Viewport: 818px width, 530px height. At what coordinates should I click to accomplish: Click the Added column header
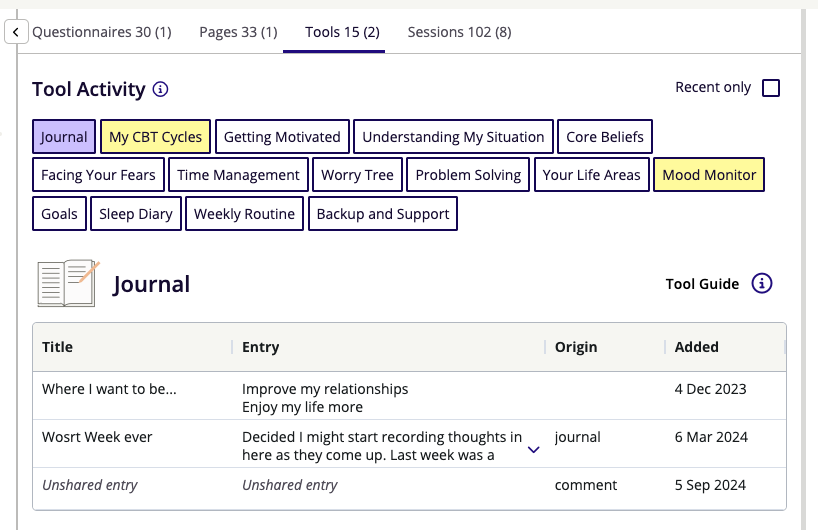pyautogui.click(x=696, y=347)
